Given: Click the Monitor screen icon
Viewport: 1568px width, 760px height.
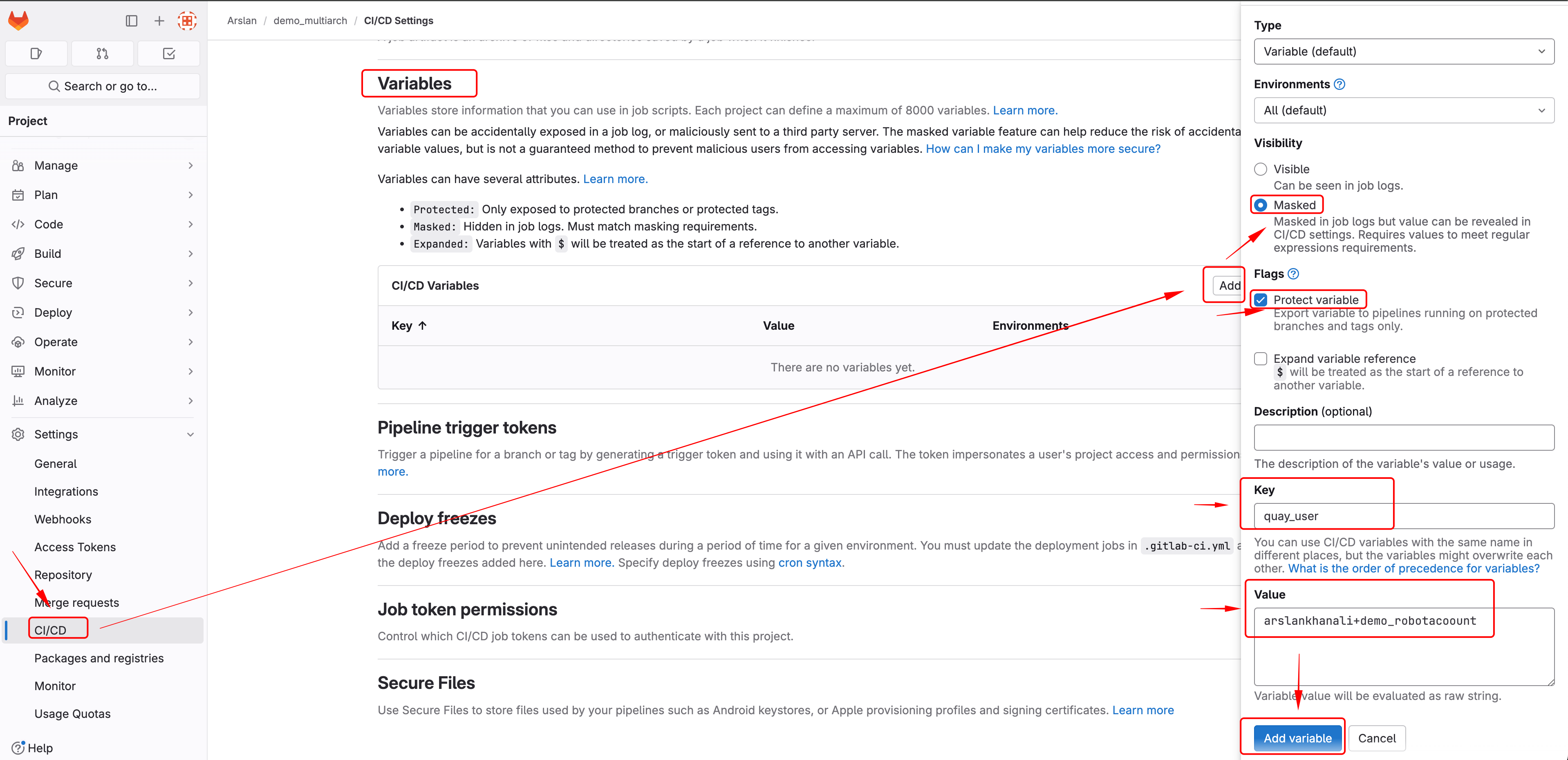Looking at the screenshot, I should coord(18,371).
